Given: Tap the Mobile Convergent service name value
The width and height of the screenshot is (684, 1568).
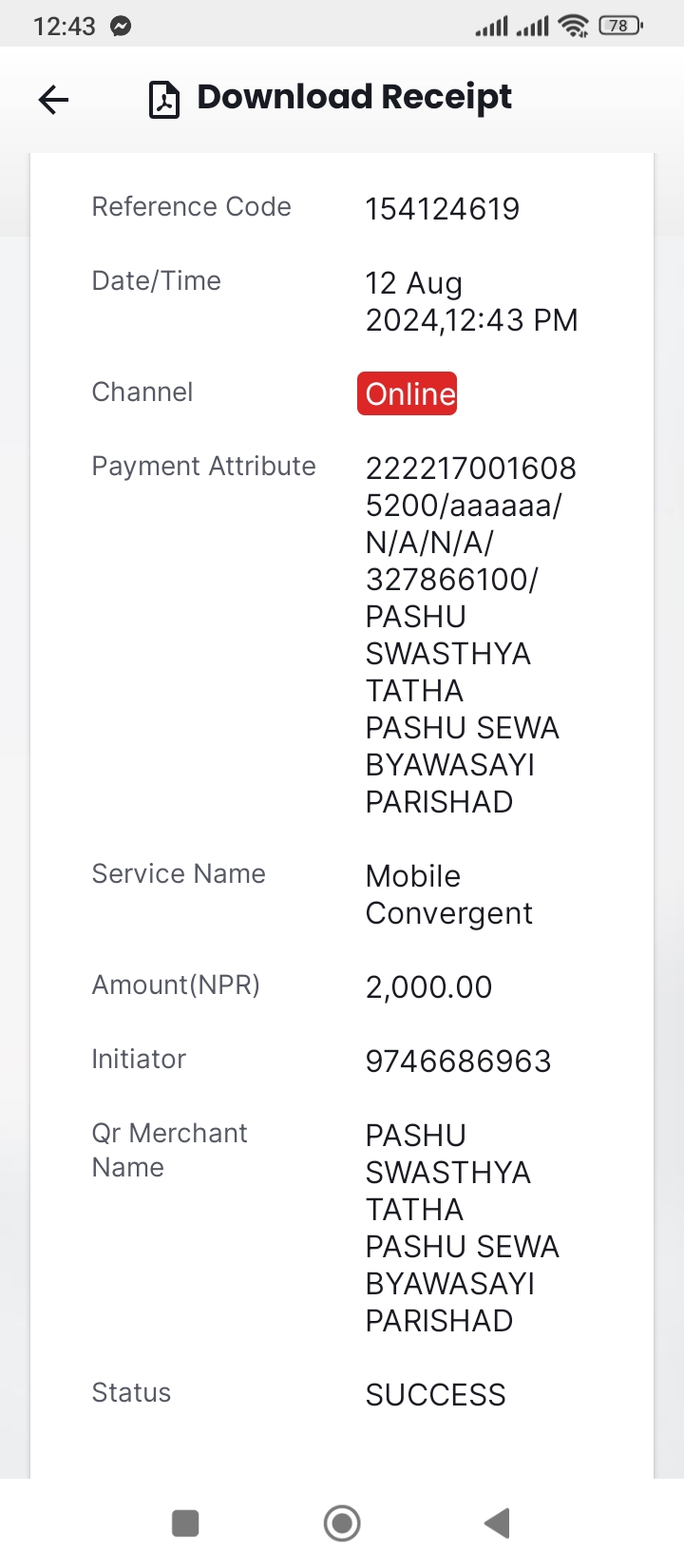Looking at the screenshot, I should point(449,894).
